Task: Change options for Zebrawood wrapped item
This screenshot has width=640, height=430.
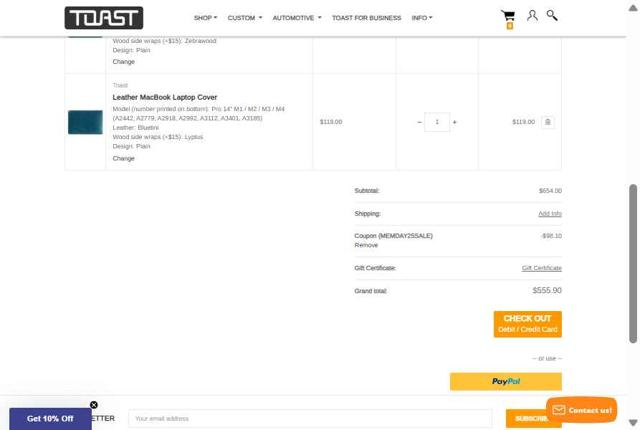Action: click(124, 62)
